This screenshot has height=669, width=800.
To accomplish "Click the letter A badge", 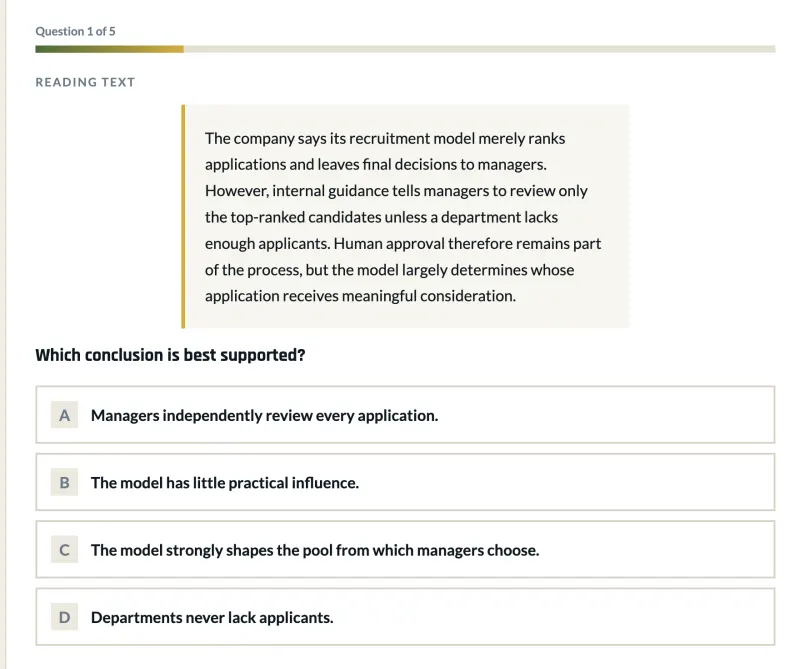I will [64, 415].
